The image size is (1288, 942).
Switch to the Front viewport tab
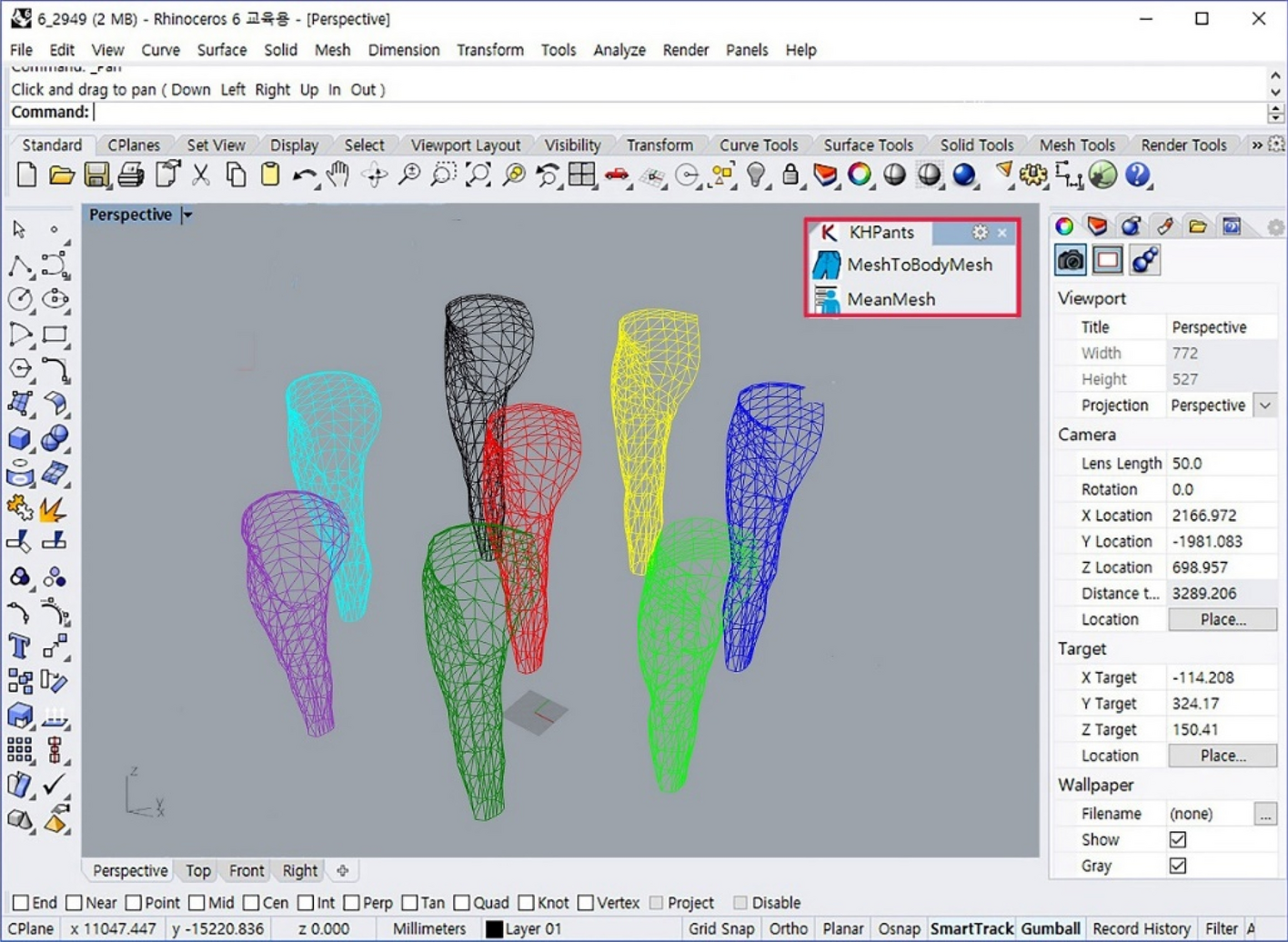coord(247,871)
